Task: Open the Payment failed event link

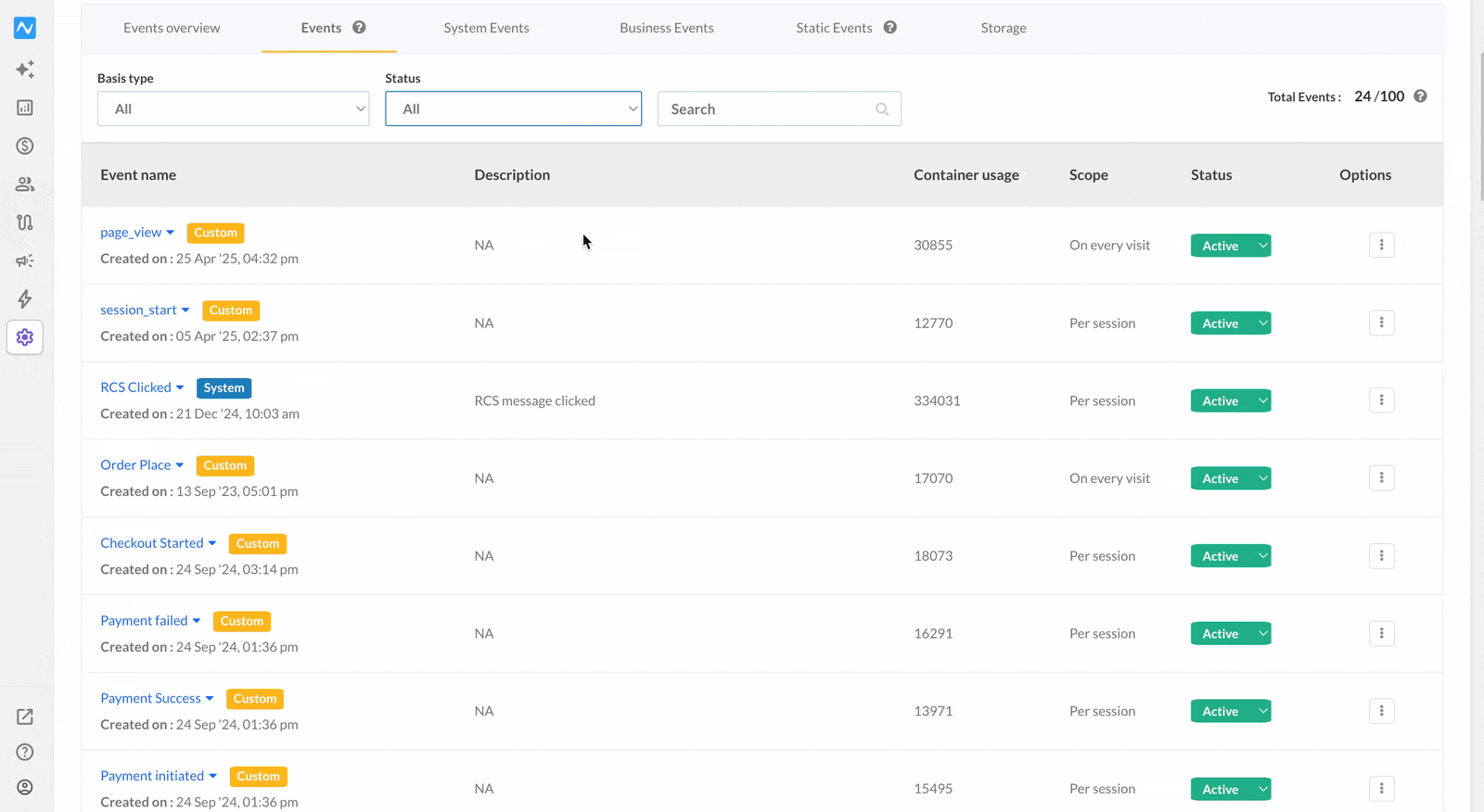Action: [x=144, y=621]
